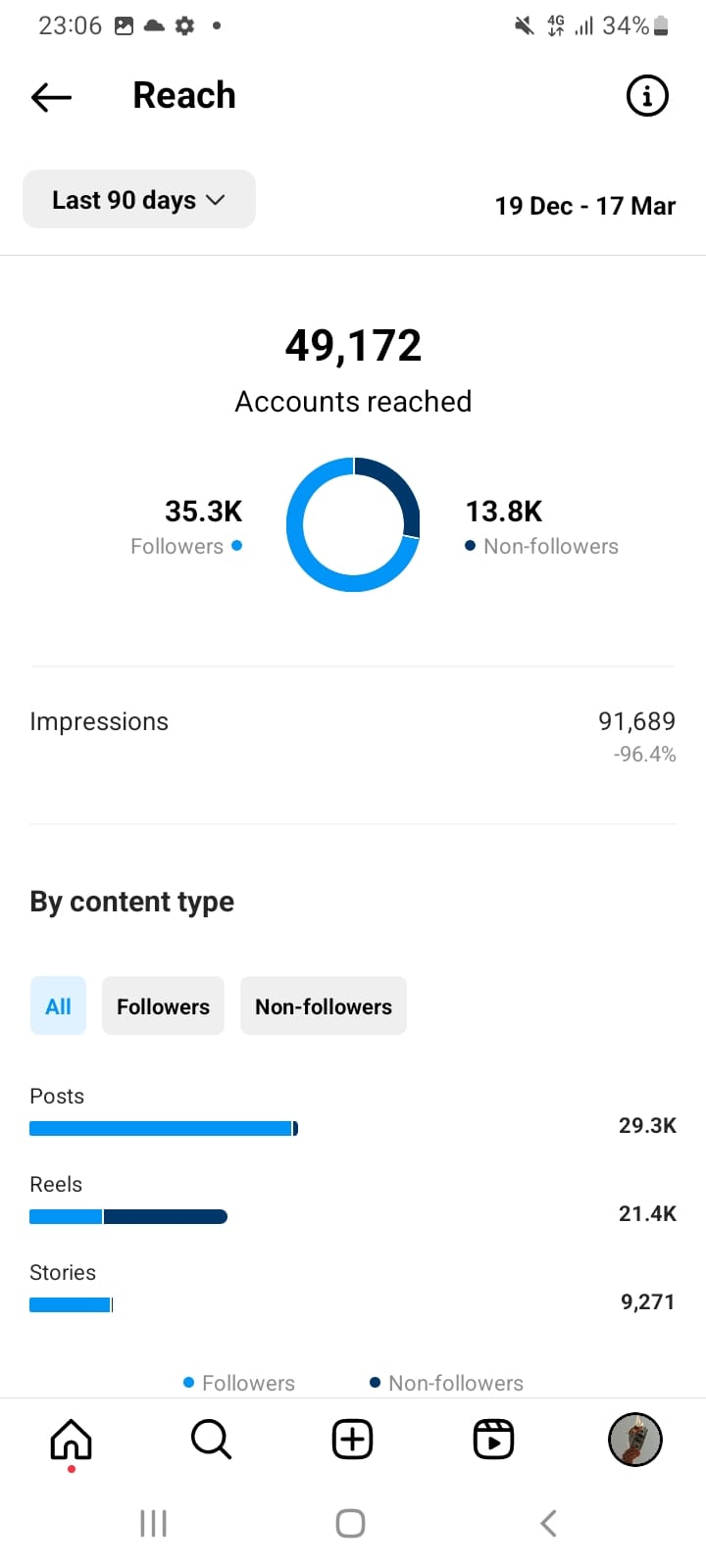Tap the Impressions row value 91,689
706x1568 pixels.
tap(636, 721)
